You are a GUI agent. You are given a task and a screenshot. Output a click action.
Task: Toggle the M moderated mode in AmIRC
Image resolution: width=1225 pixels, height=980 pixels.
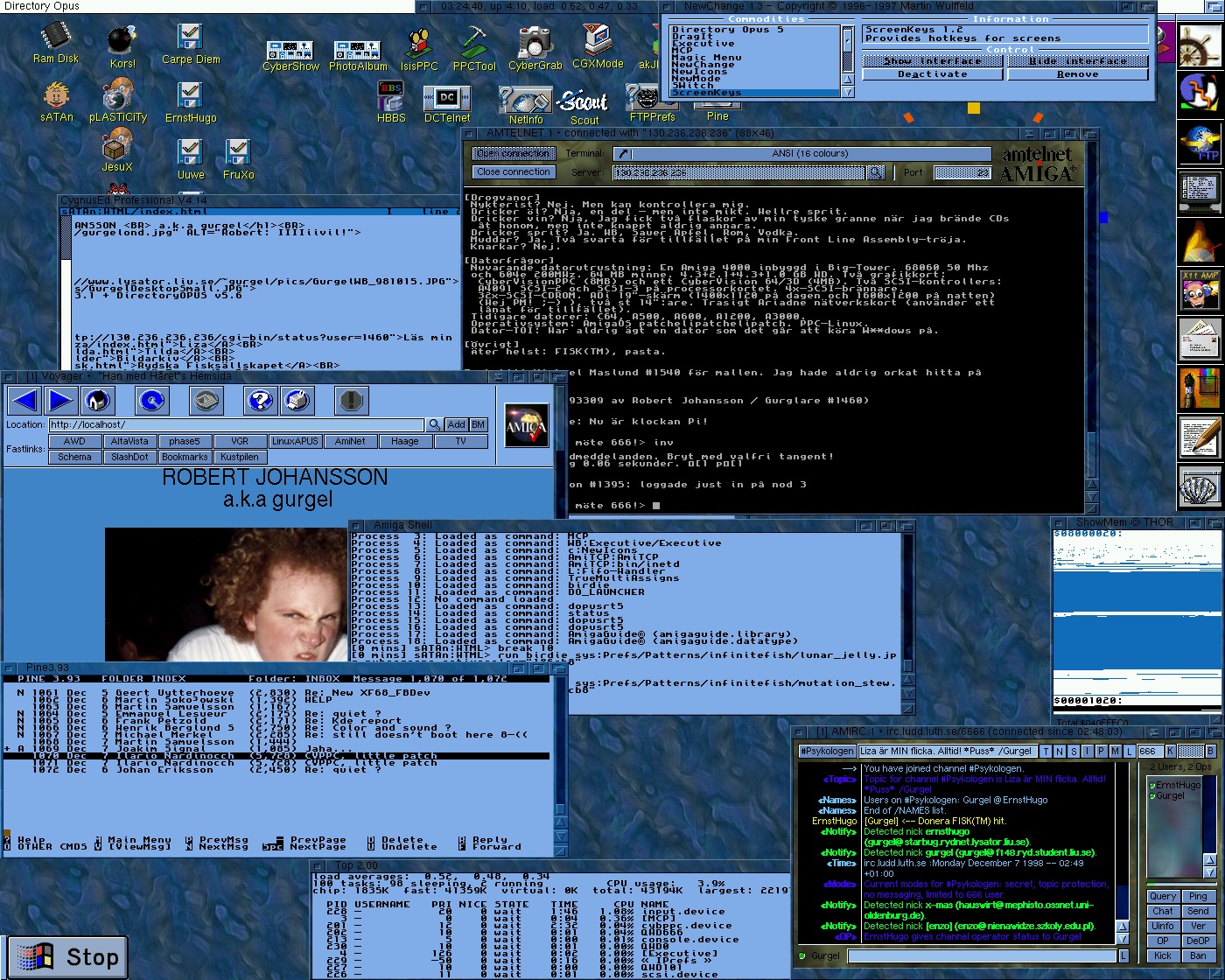click(1116, 751)
